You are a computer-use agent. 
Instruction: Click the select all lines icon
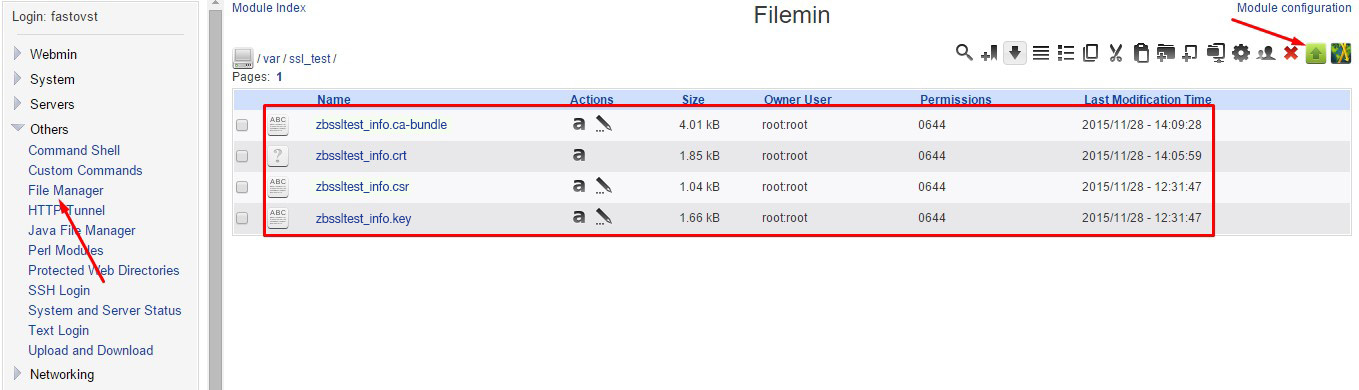pyautogui.click(x=1041, y=54)
